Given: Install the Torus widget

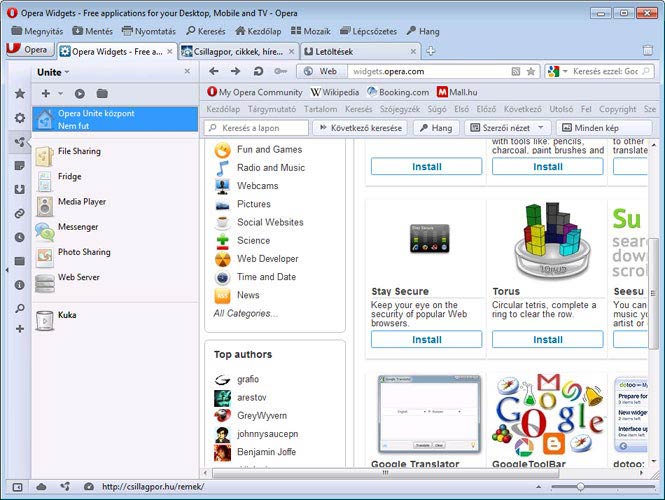Looking at the screenshot, I should click(x=548, y=340).
